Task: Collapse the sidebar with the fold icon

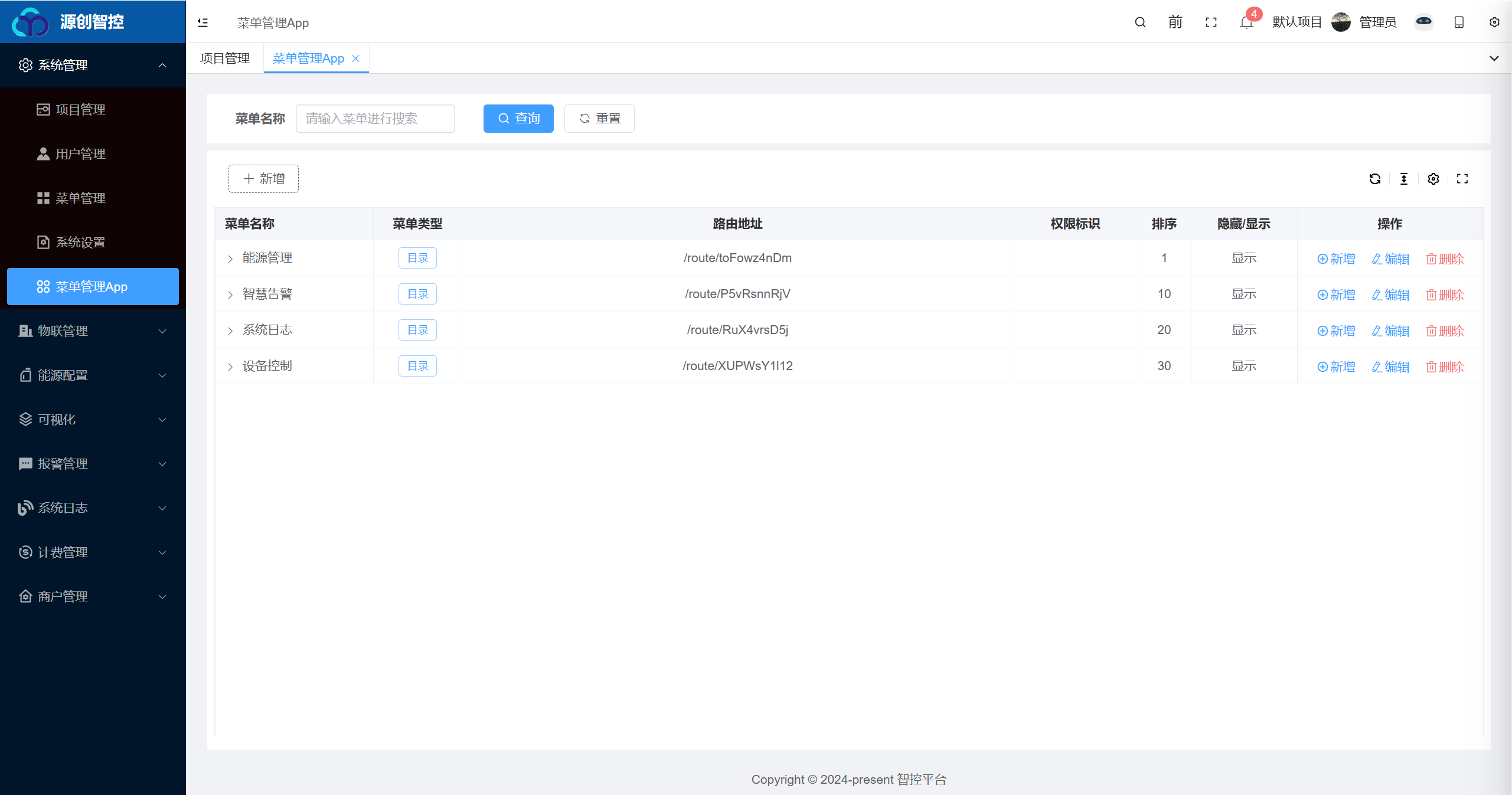Action: click(203, 22)
